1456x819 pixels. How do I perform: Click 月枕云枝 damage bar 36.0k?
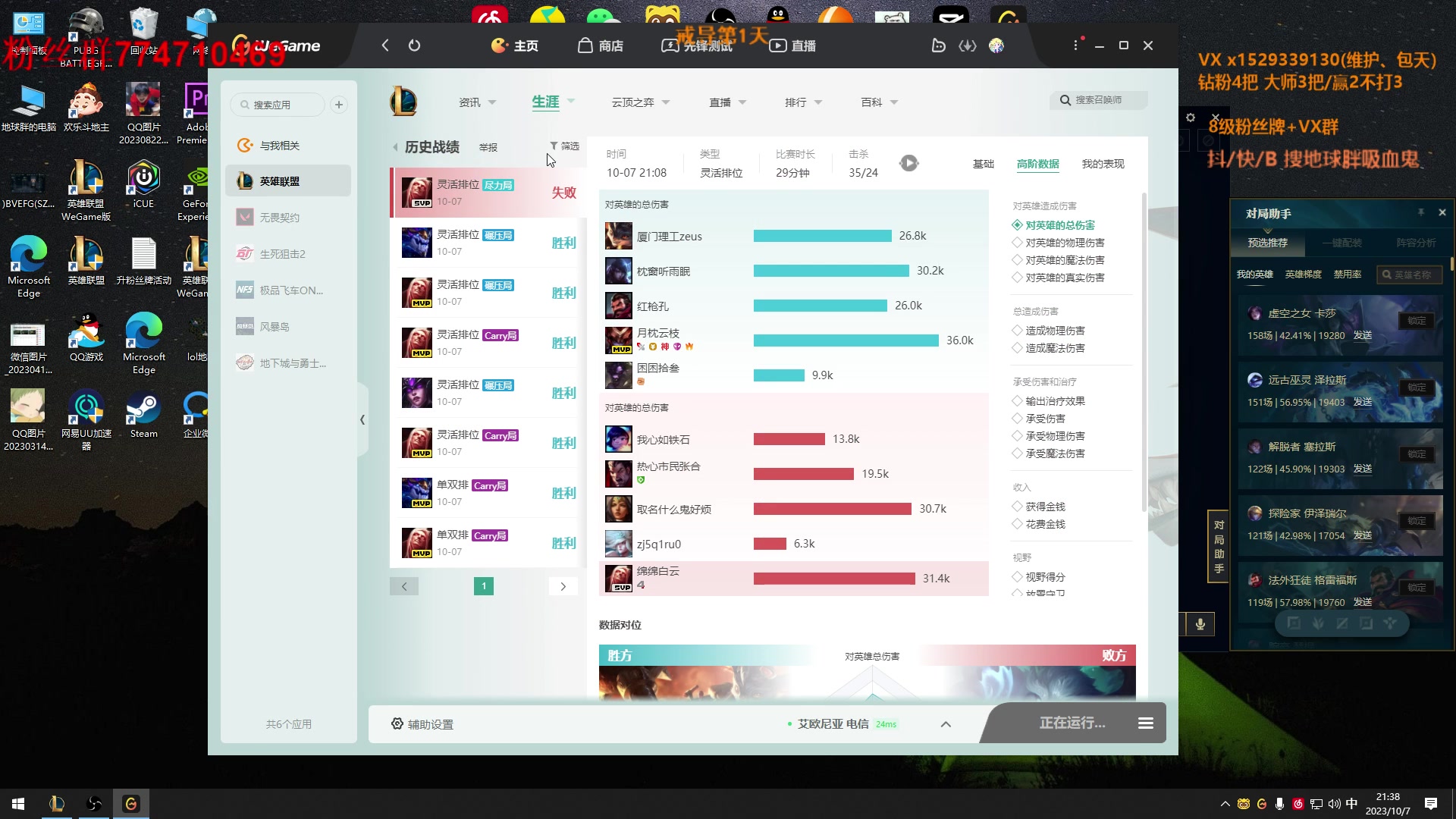coord(846,340)
